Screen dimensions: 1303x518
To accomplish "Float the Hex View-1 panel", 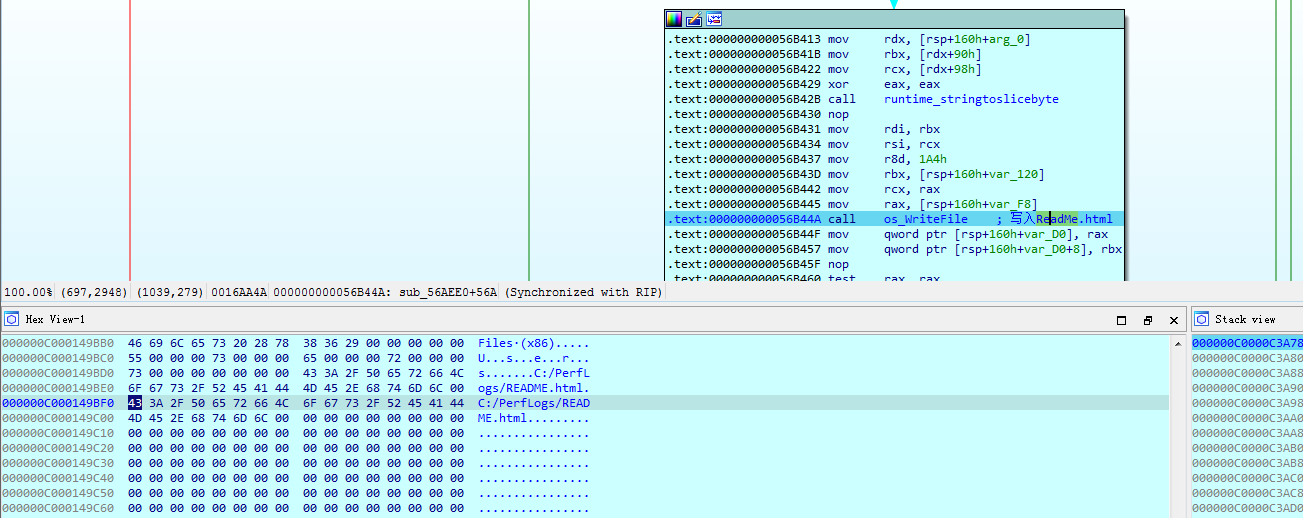I will tap(1148, 320).
